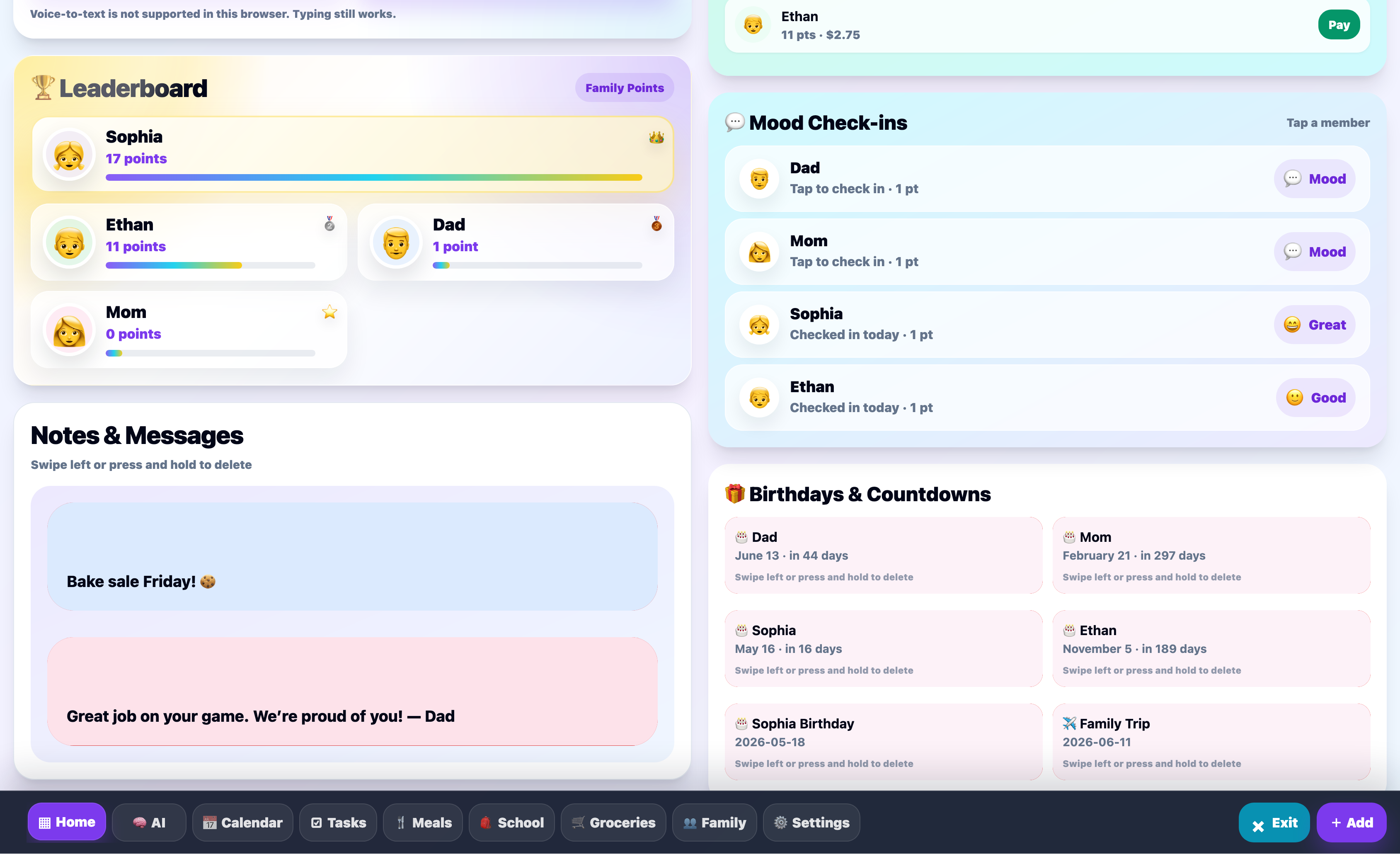The height and width of the screenshot is (854, 1400).
Task: Click Dad's avatar in the Leaderboard
Action: coord(396,242)
